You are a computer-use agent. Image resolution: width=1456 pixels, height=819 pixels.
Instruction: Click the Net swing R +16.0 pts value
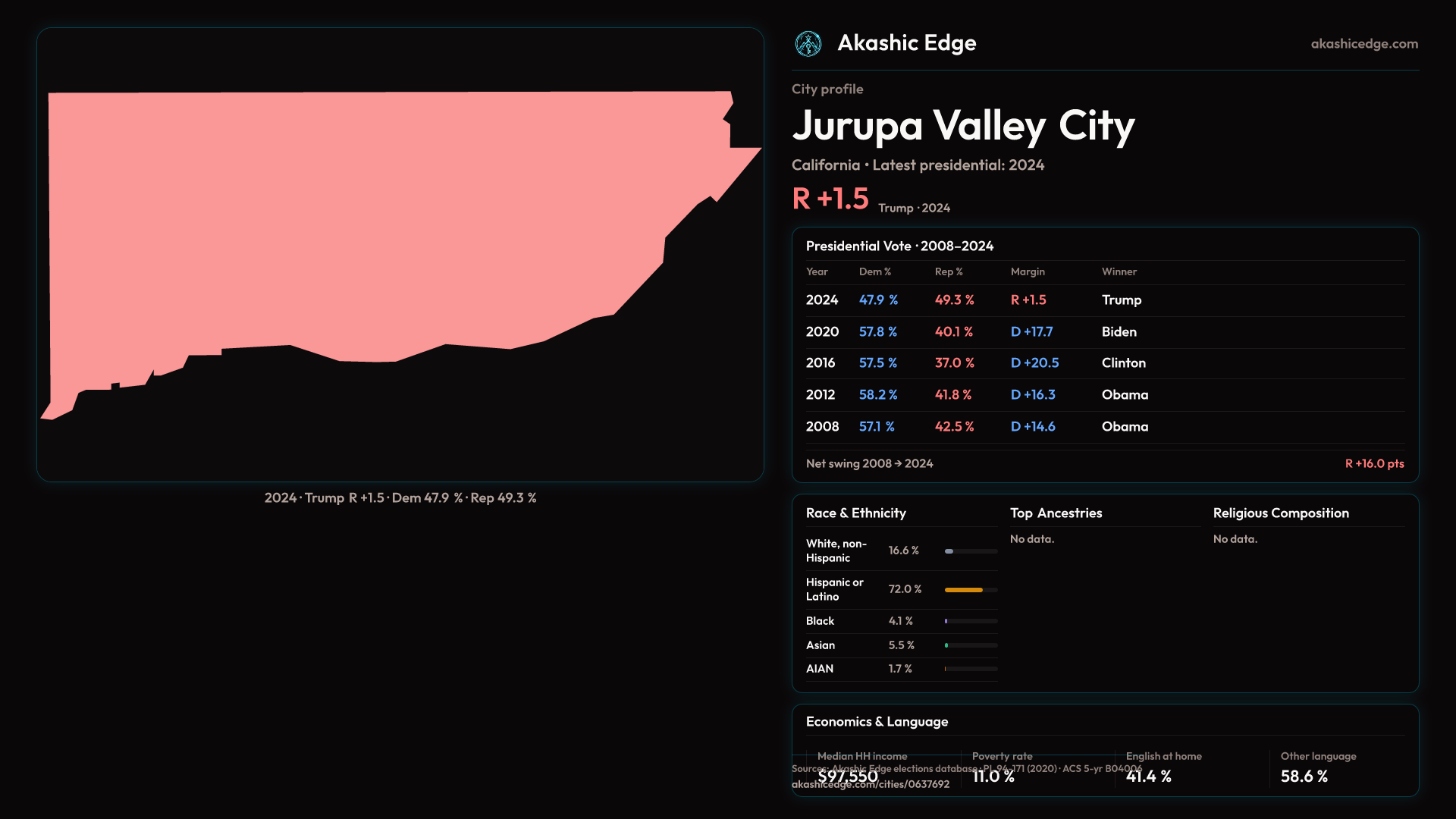point(1373,463)
